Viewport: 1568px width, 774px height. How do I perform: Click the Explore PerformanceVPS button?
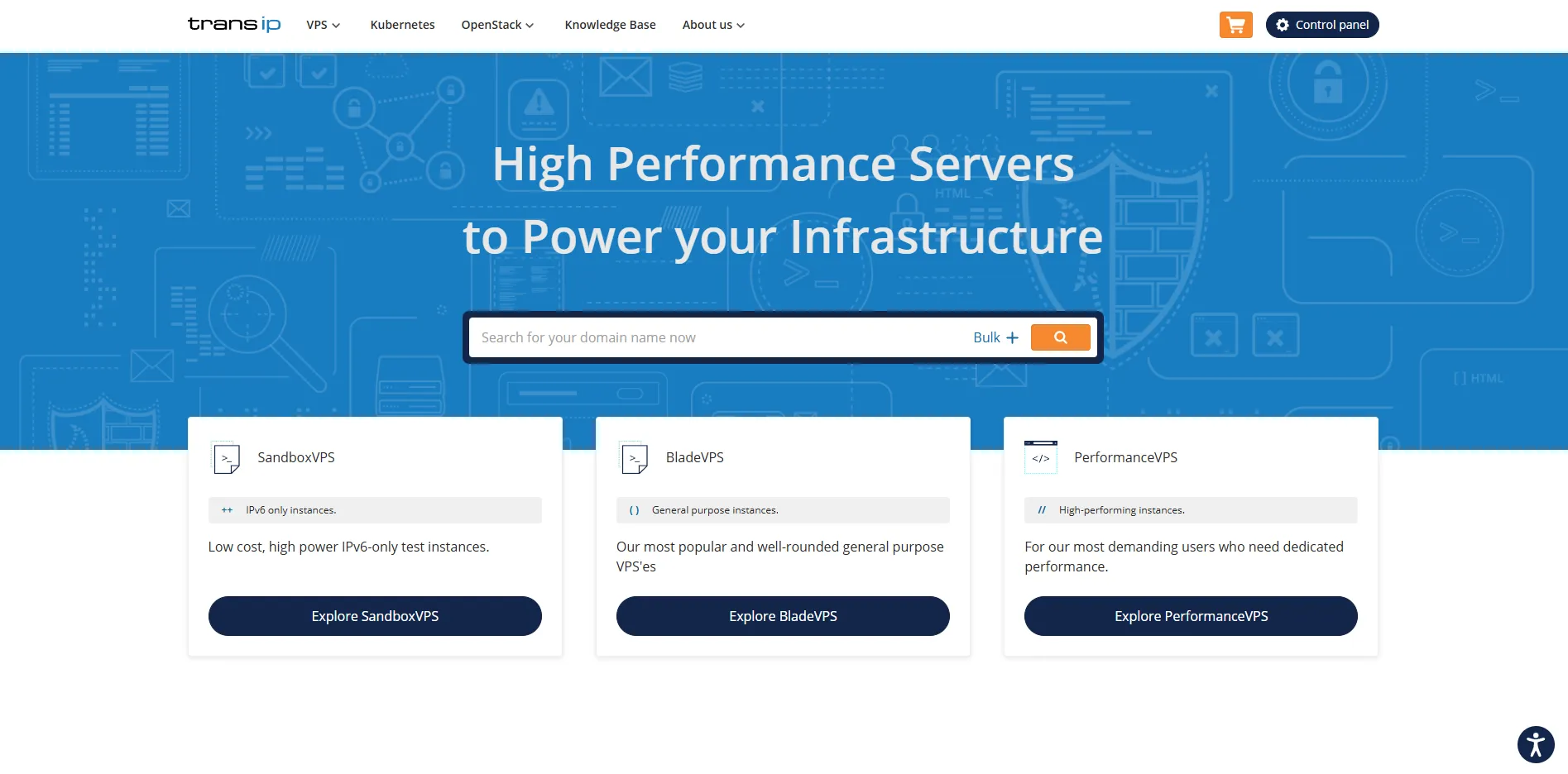point(1190,615)
